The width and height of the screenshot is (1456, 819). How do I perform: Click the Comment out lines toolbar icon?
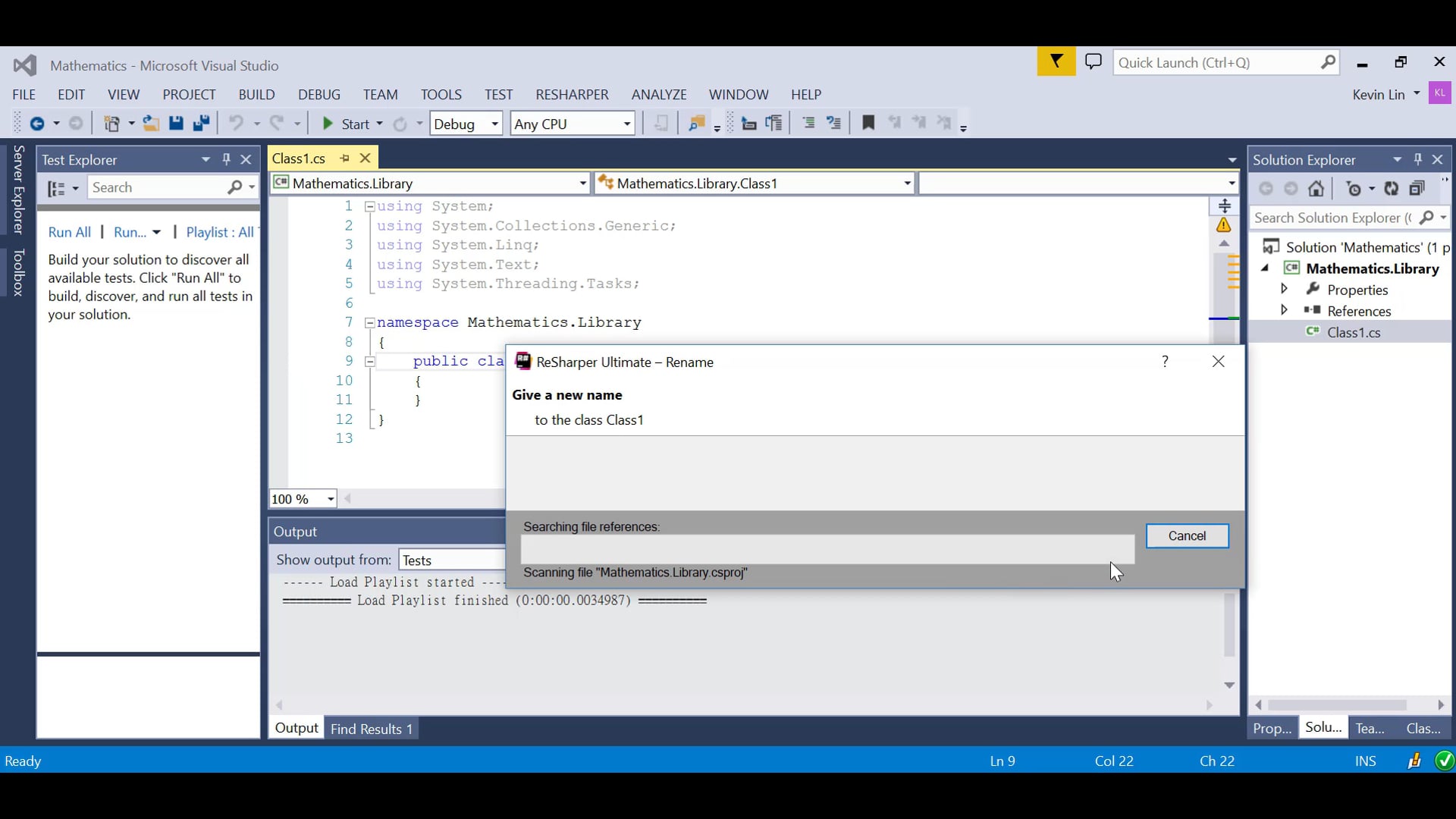click(x=808, y=123)
